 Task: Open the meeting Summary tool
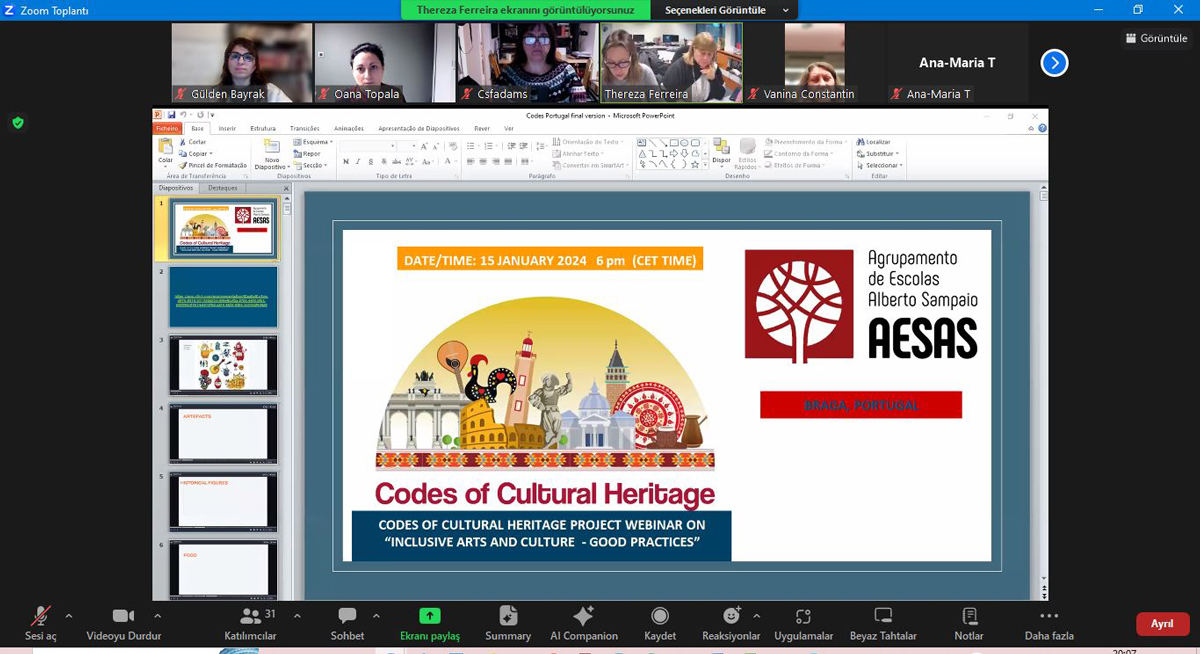pos(508,623)
